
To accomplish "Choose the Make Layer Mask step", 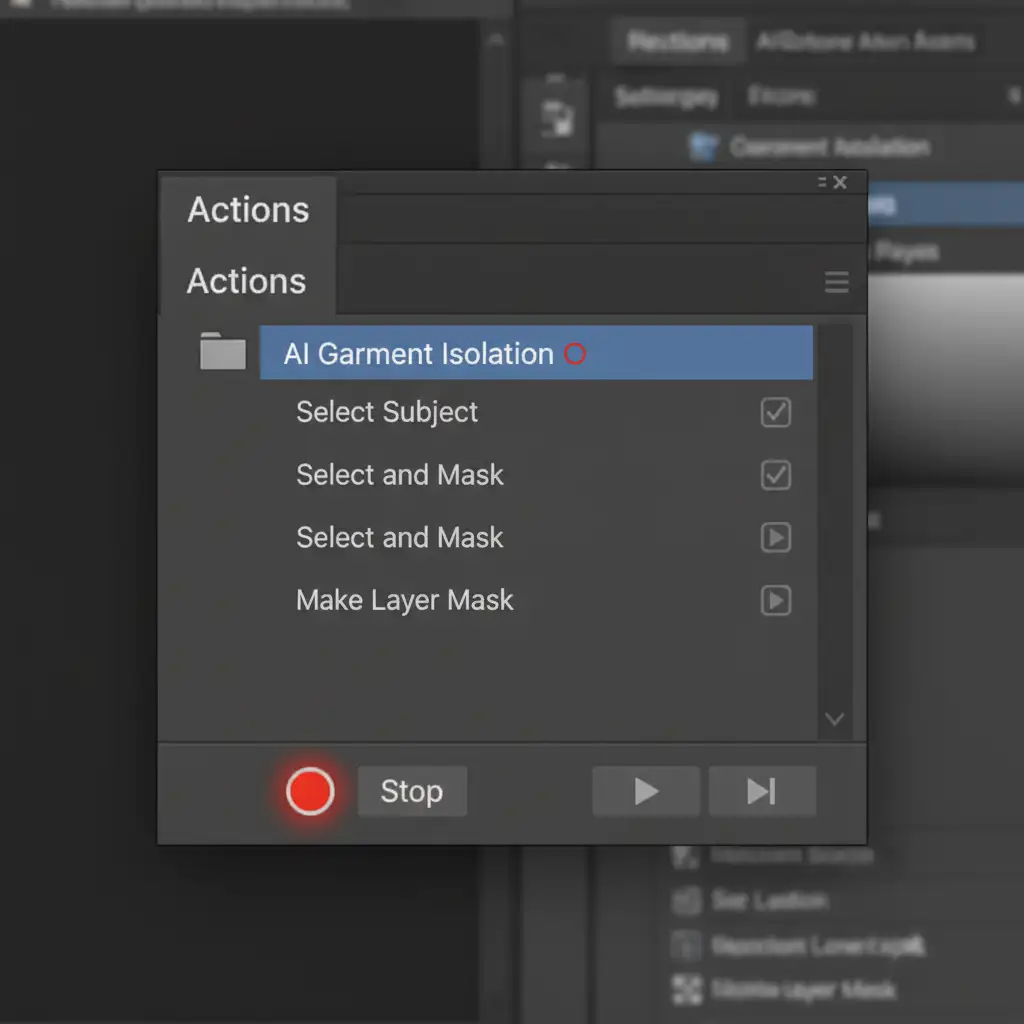I will pos(405,600).
